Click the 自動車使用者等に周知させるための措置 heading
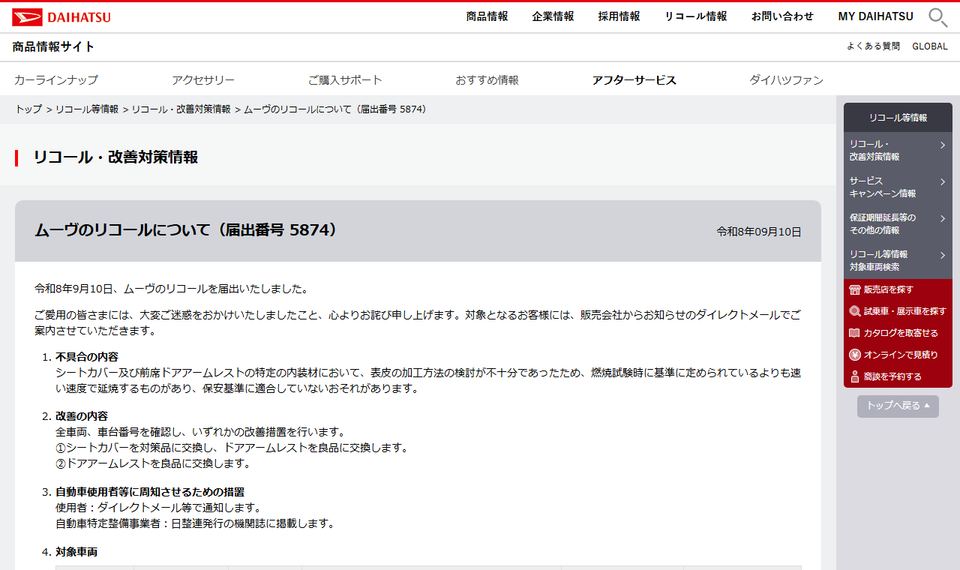Viewport: 960px width, 570px height. click(149, 492)
